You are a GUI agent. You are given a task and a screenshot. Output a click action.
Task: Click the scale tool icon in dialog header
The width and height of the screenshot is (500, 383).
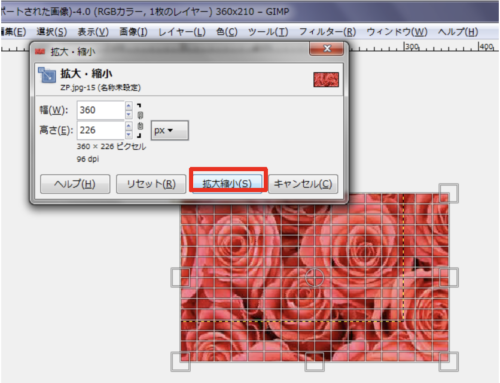tap(47, 75)
